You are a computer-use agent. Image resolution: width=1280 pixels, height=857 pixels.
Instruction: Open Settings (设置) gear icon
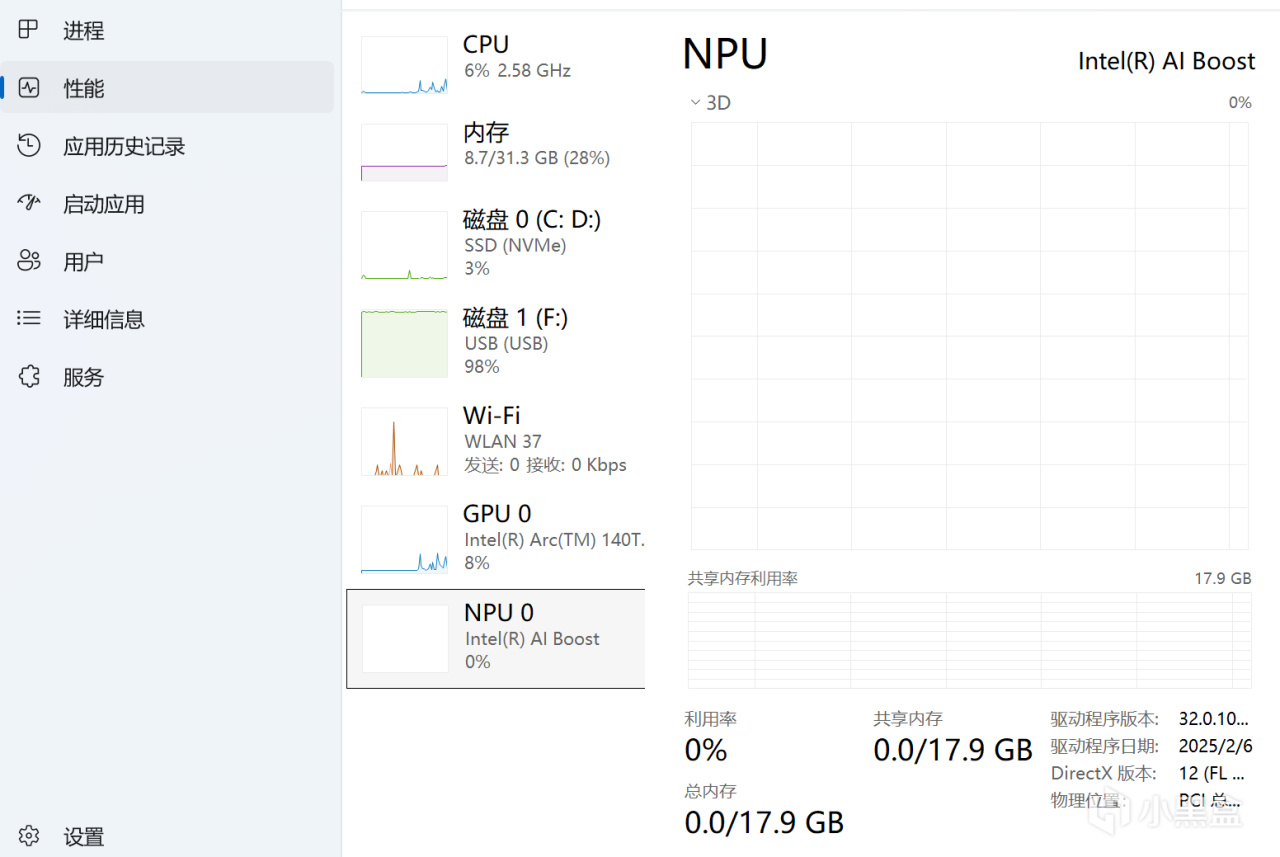29,836
